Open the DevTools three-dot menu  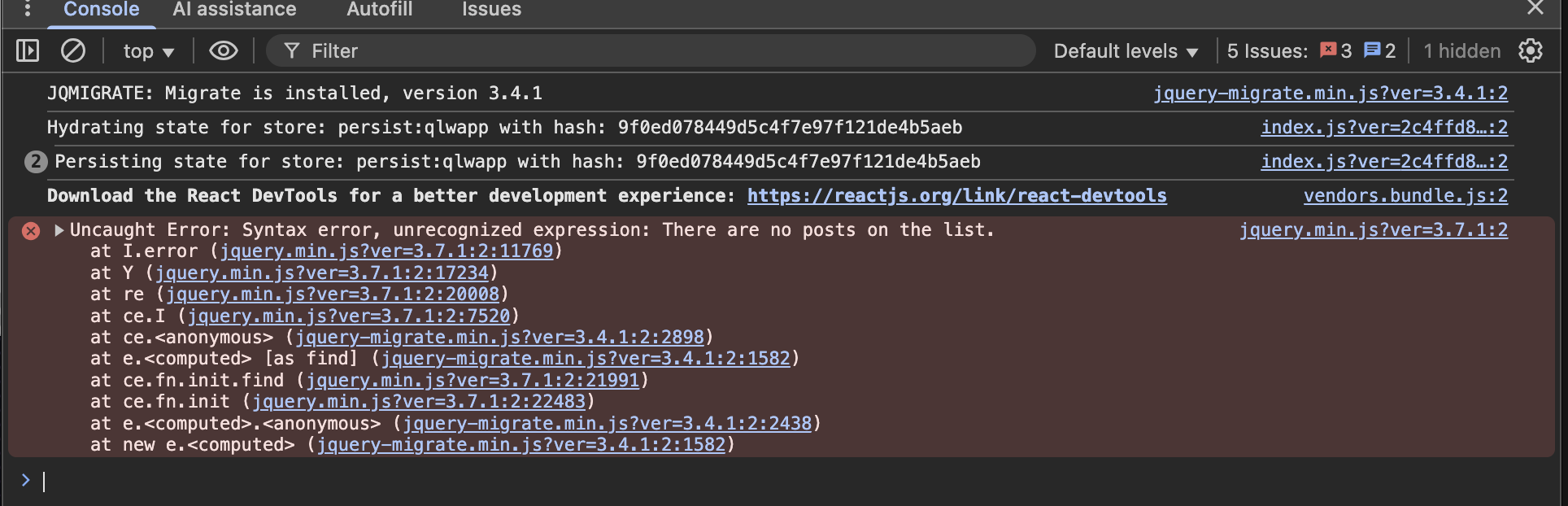[28, 9]
